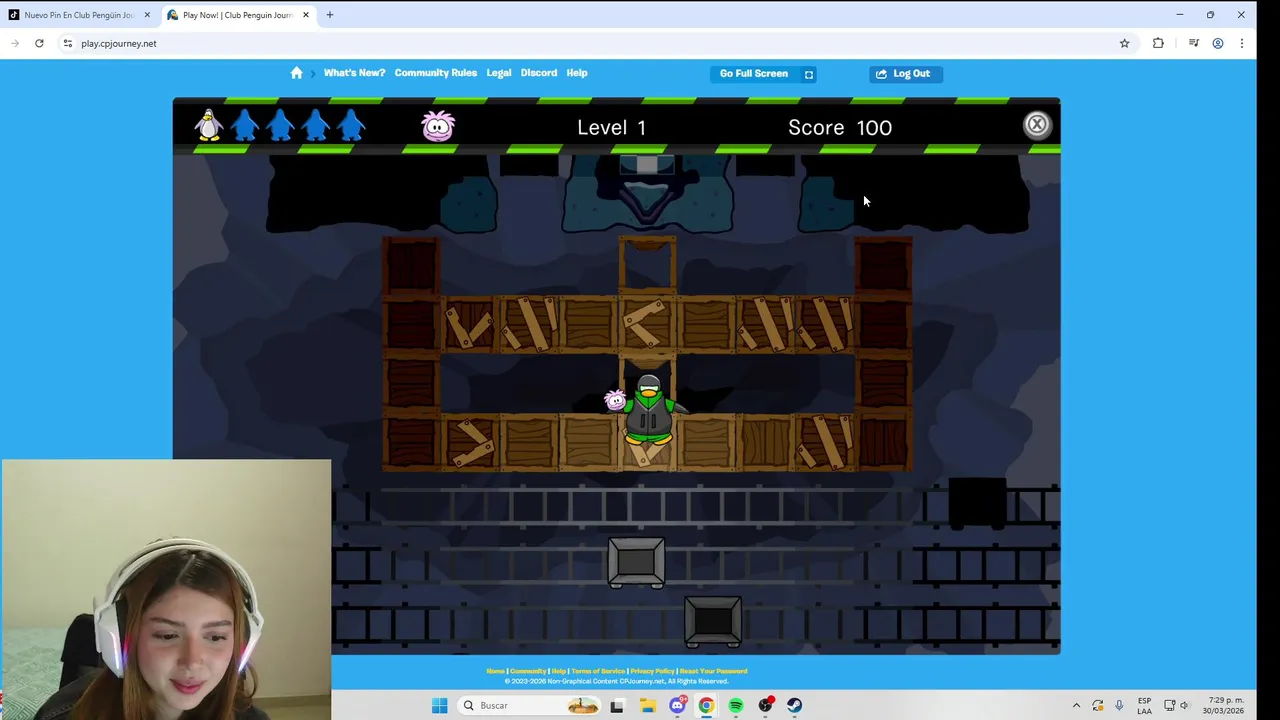
Task: Click the Home link in the footer
Action: click(x=495, y=671)
